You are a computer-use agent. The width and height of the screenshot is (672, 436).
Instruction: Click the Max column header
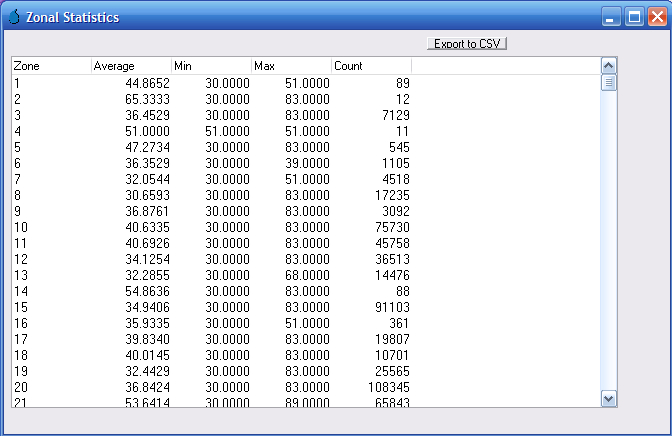tap(291, 66)
